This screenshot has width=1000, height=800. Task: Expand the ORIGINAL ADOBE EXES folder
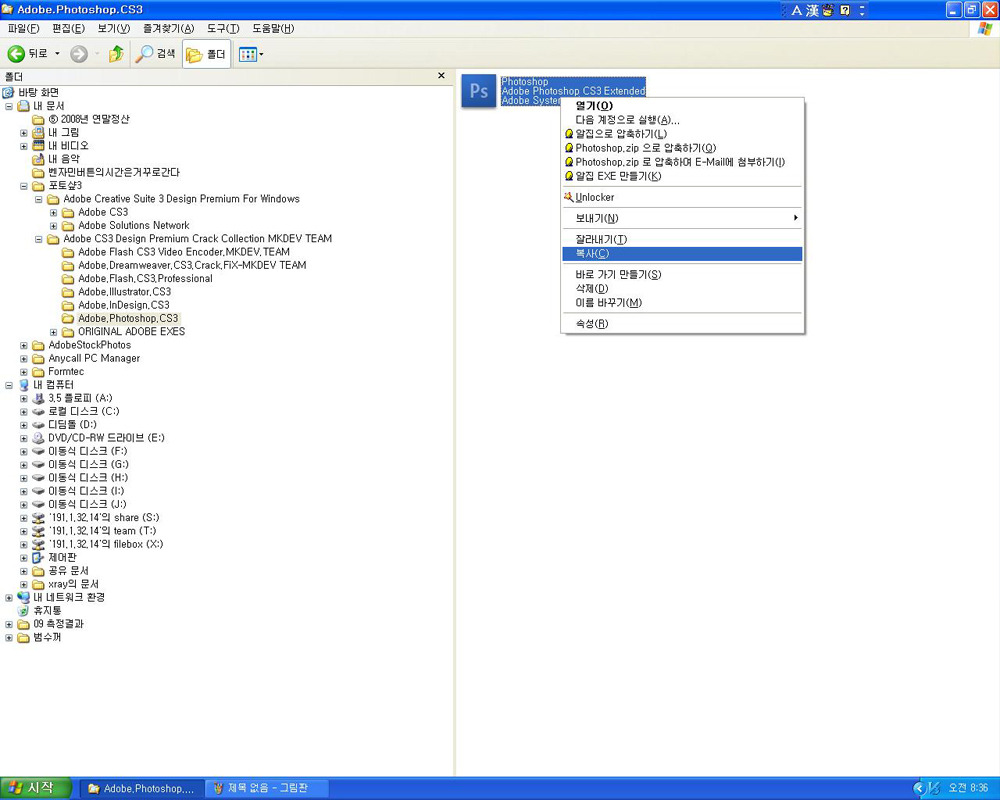54,332
